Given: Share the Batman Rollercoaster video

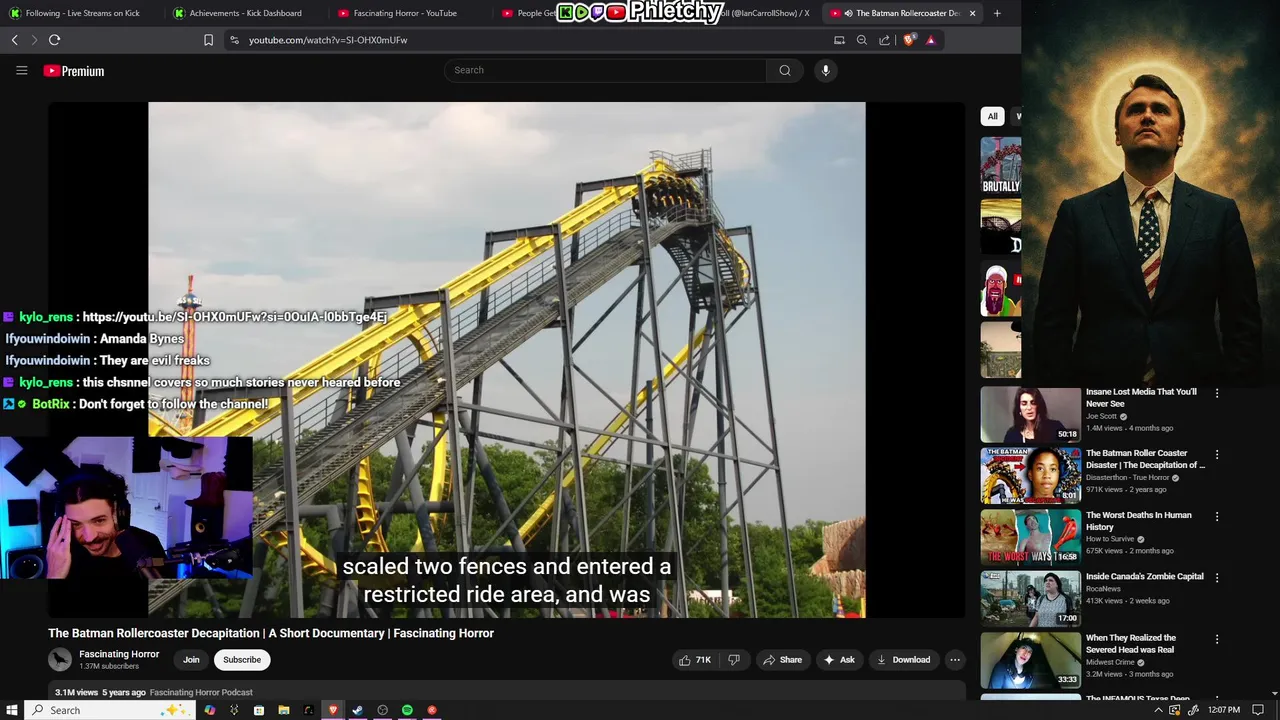Looking at the screenshot, I should pos(782,660).
